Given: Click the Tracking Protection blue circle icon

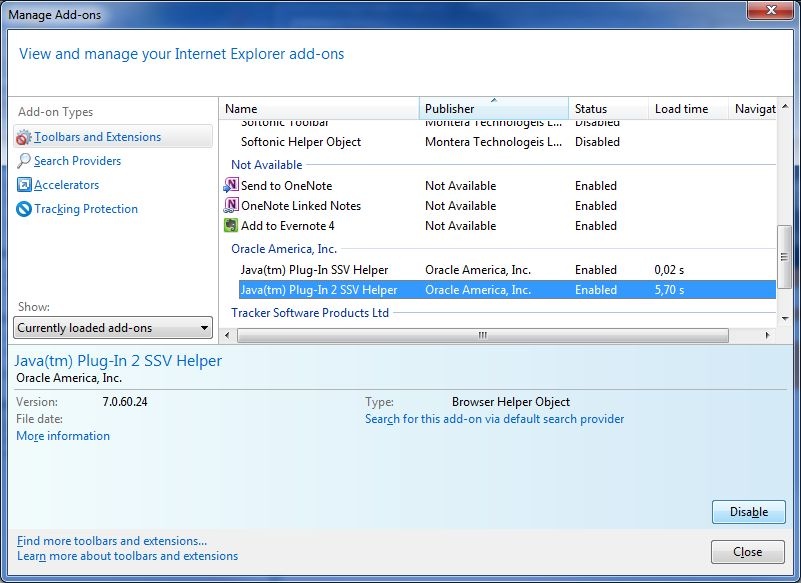Looking at the screenshot, I should tap(24, 209).
